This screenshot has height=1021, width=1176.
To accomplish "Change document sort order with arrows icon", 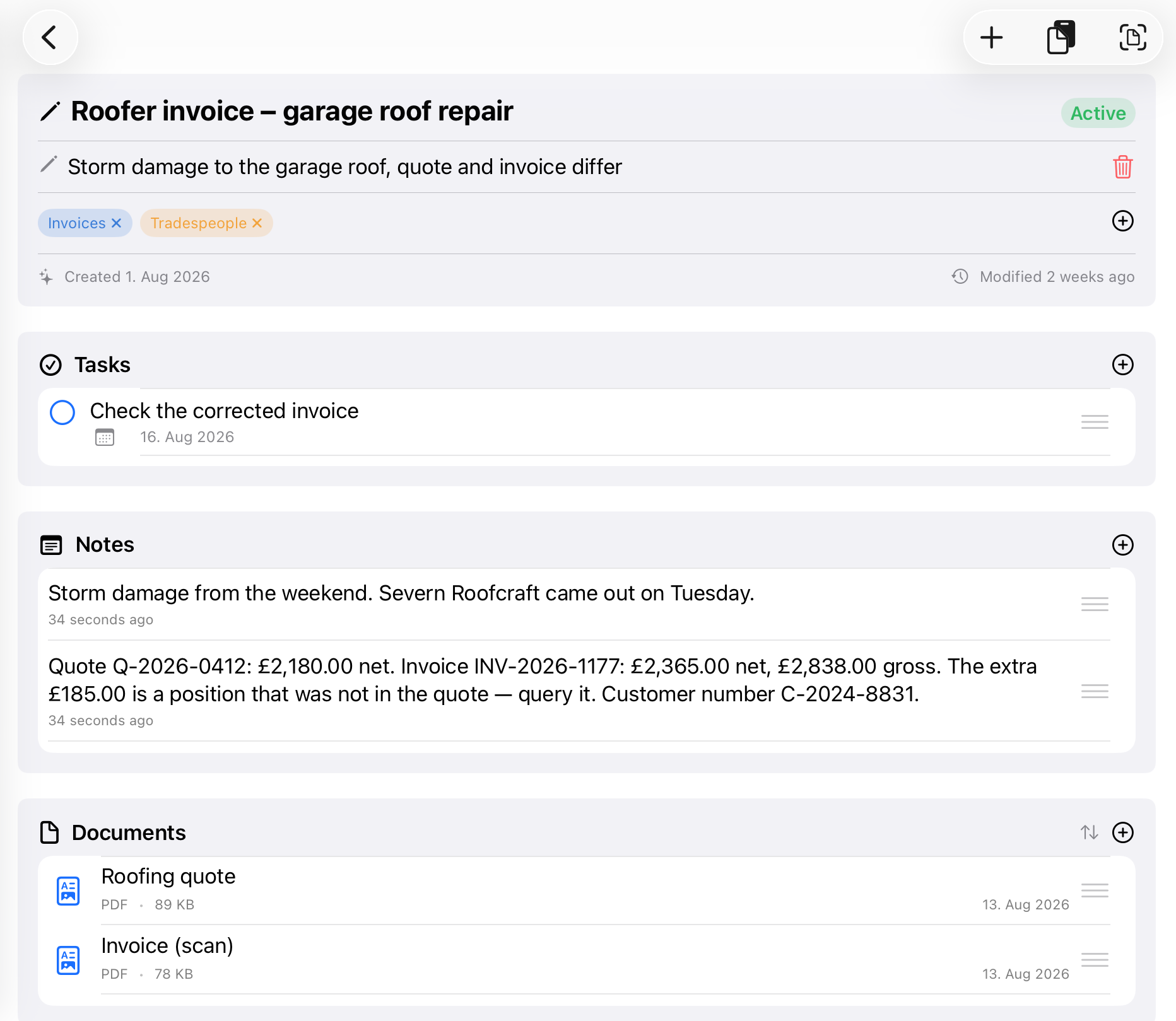I will click(x=1089, y=832).
